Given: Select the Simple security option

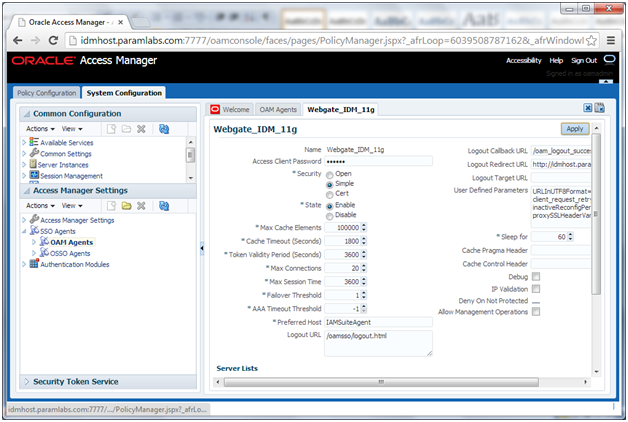Looking at the screenshot, I should (330, 185).
